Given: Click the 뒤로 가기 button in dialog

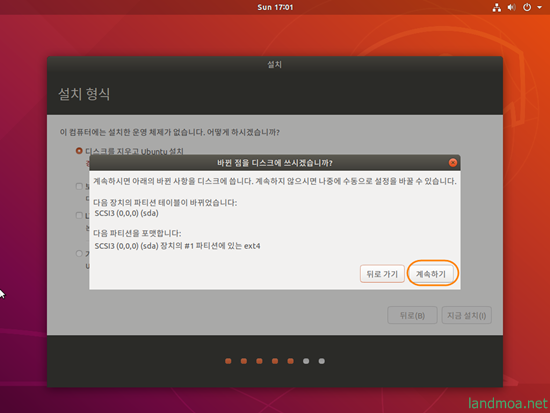Looking at the screenshot, I should click(382, 274).
